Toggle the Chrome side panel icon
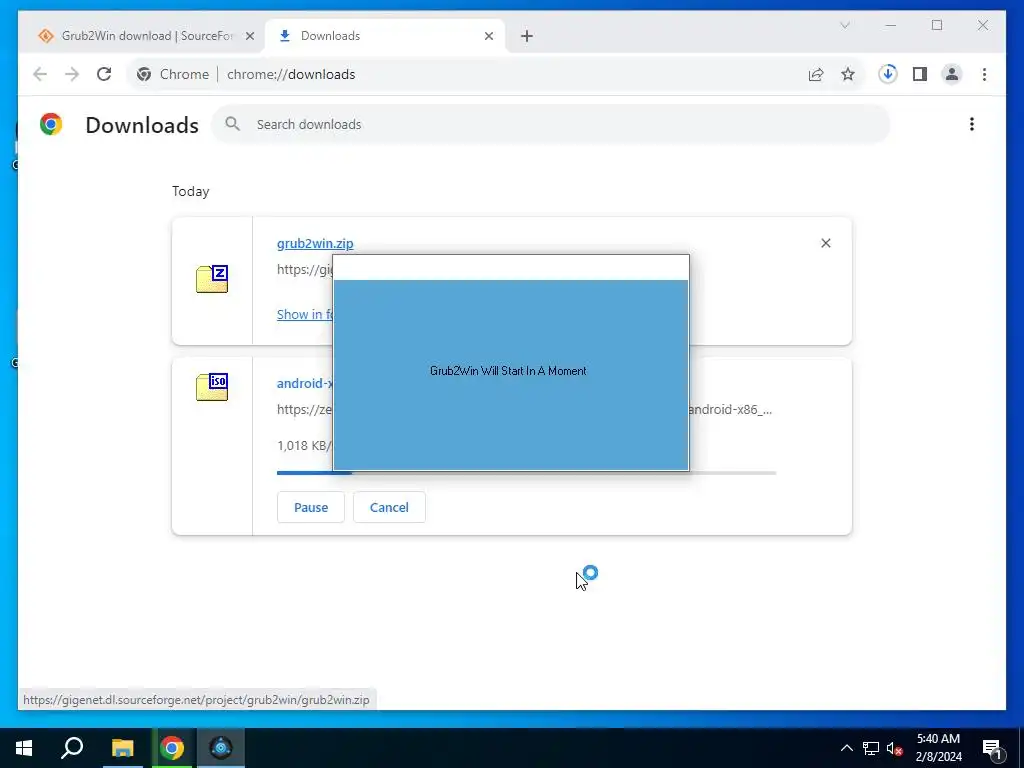1024x768 pixels. click(920, 74)
